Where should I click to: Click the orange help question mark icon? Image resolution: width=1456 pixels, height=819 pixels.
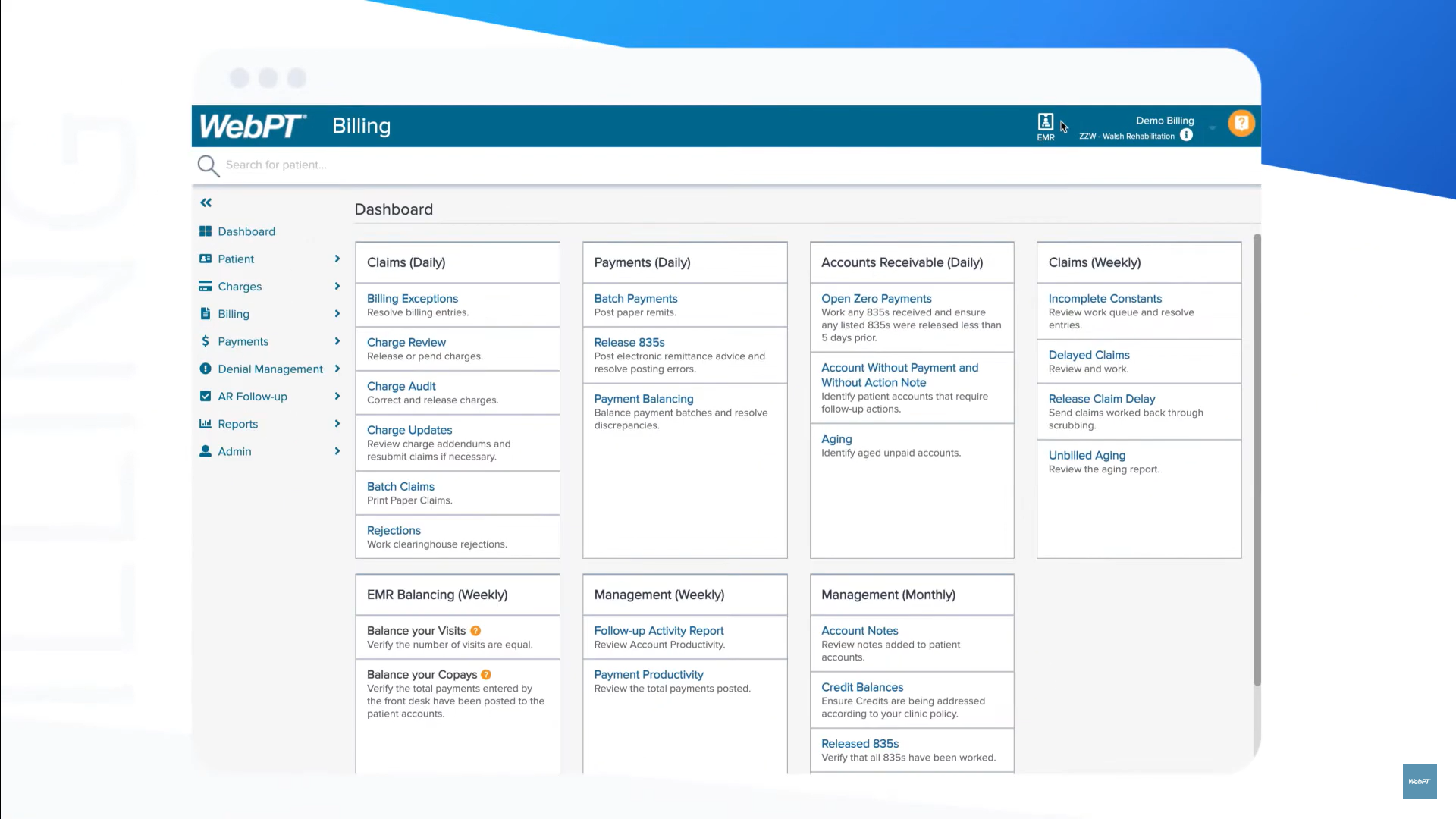(1241, 124)
